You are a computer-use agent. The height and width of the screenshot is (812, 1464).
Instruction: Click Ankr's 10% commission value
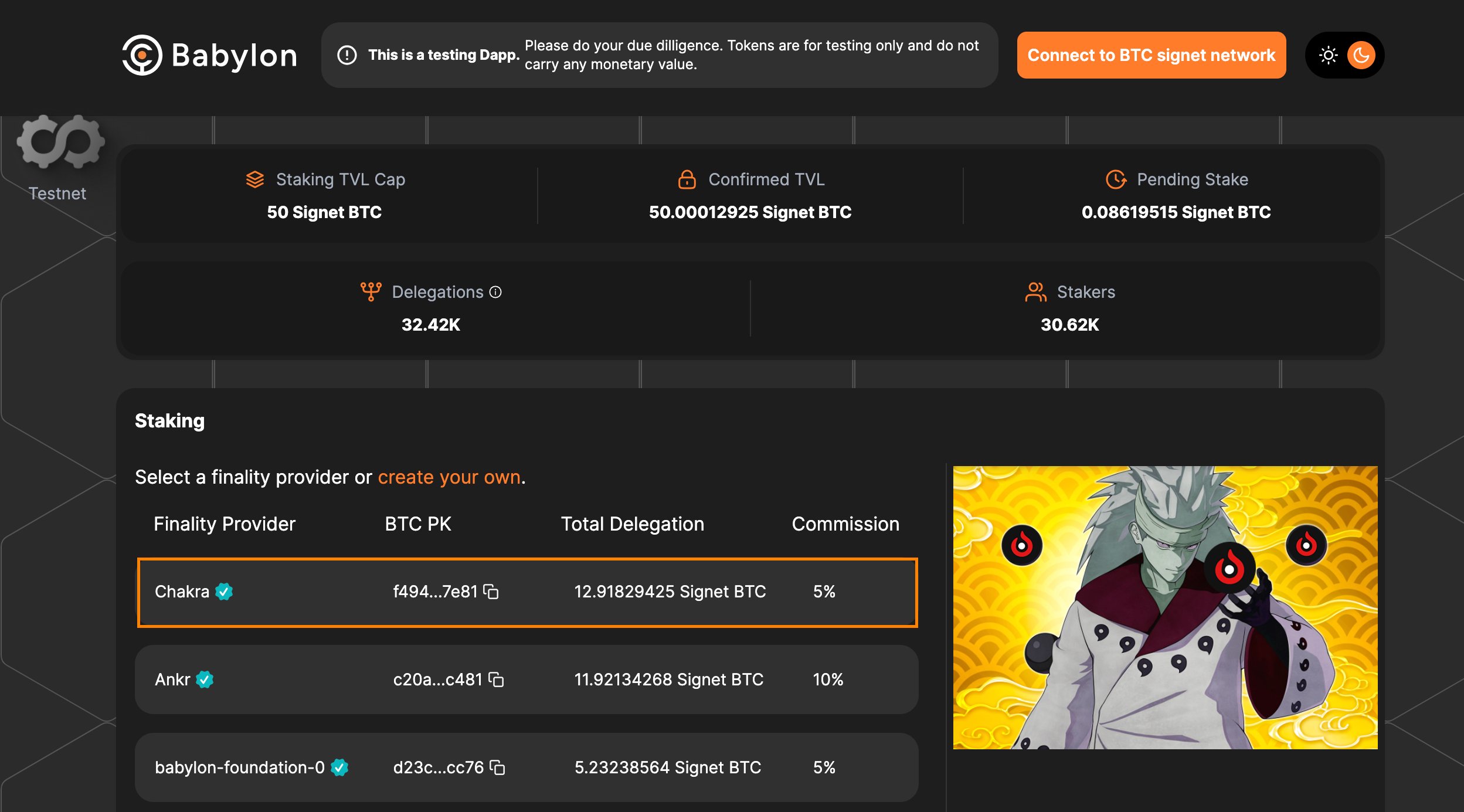pyautogui.click(x=828, y=680)
